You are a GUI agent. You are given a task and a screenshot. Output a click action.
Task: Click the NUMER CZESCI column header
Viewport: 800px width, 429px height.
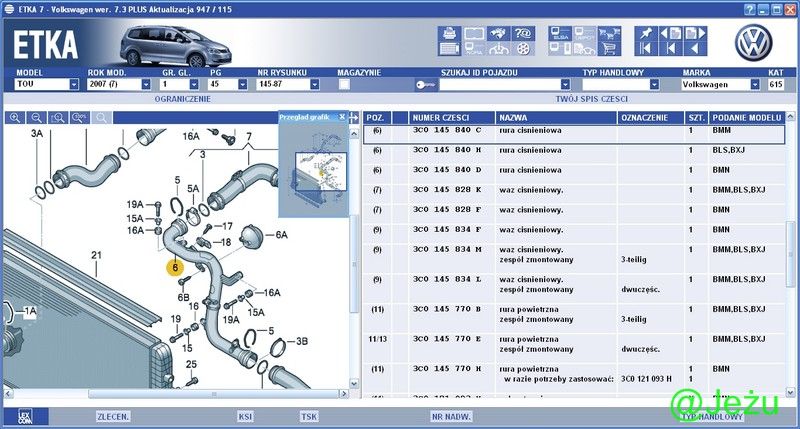[452, 118]
